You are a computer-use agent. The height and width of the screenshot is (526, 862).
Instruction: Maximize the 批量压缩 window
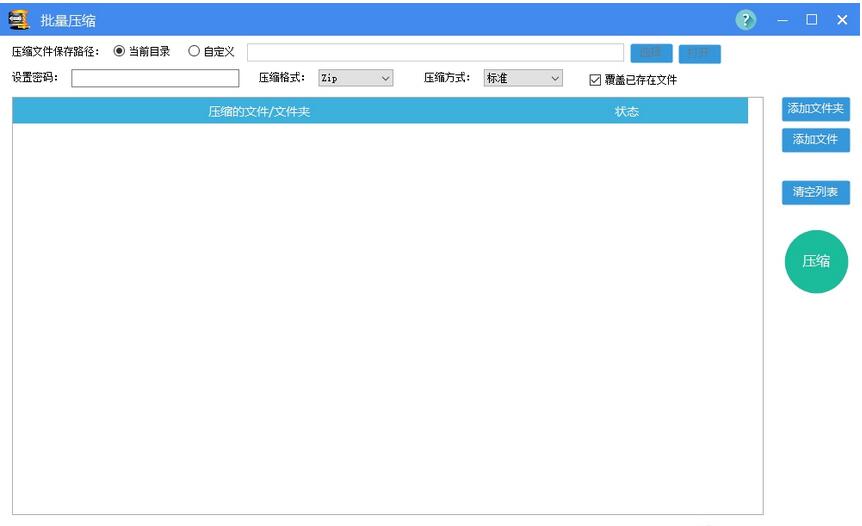(811, 20)
